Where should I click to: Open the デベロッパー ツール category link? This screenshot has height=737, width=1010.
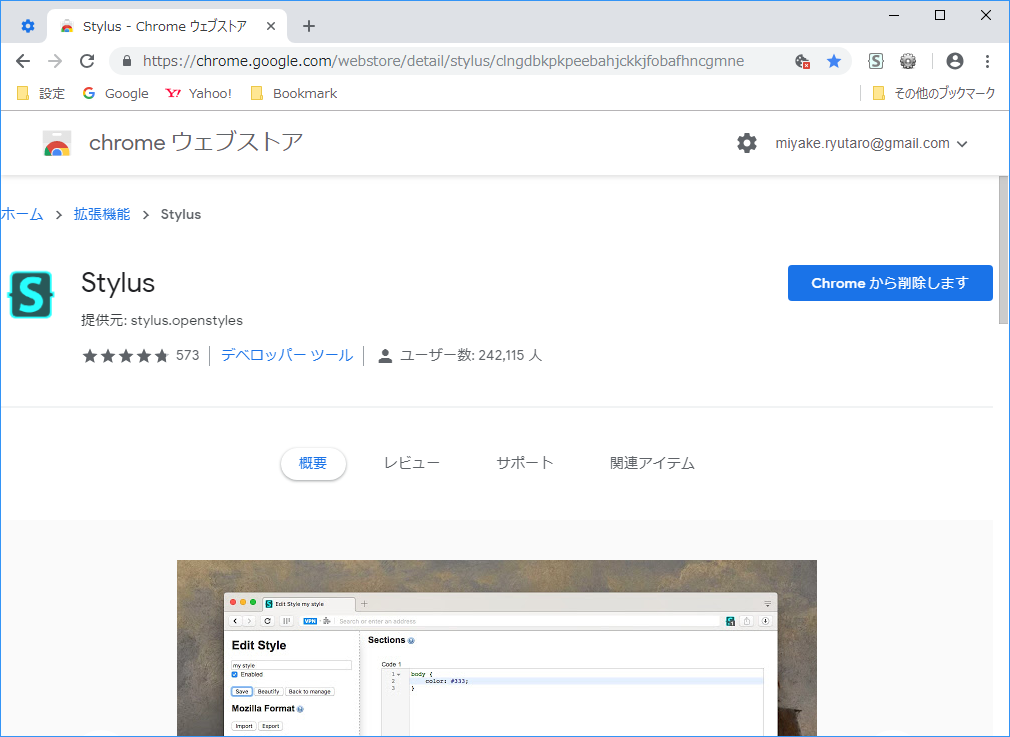tap(287, 355)
